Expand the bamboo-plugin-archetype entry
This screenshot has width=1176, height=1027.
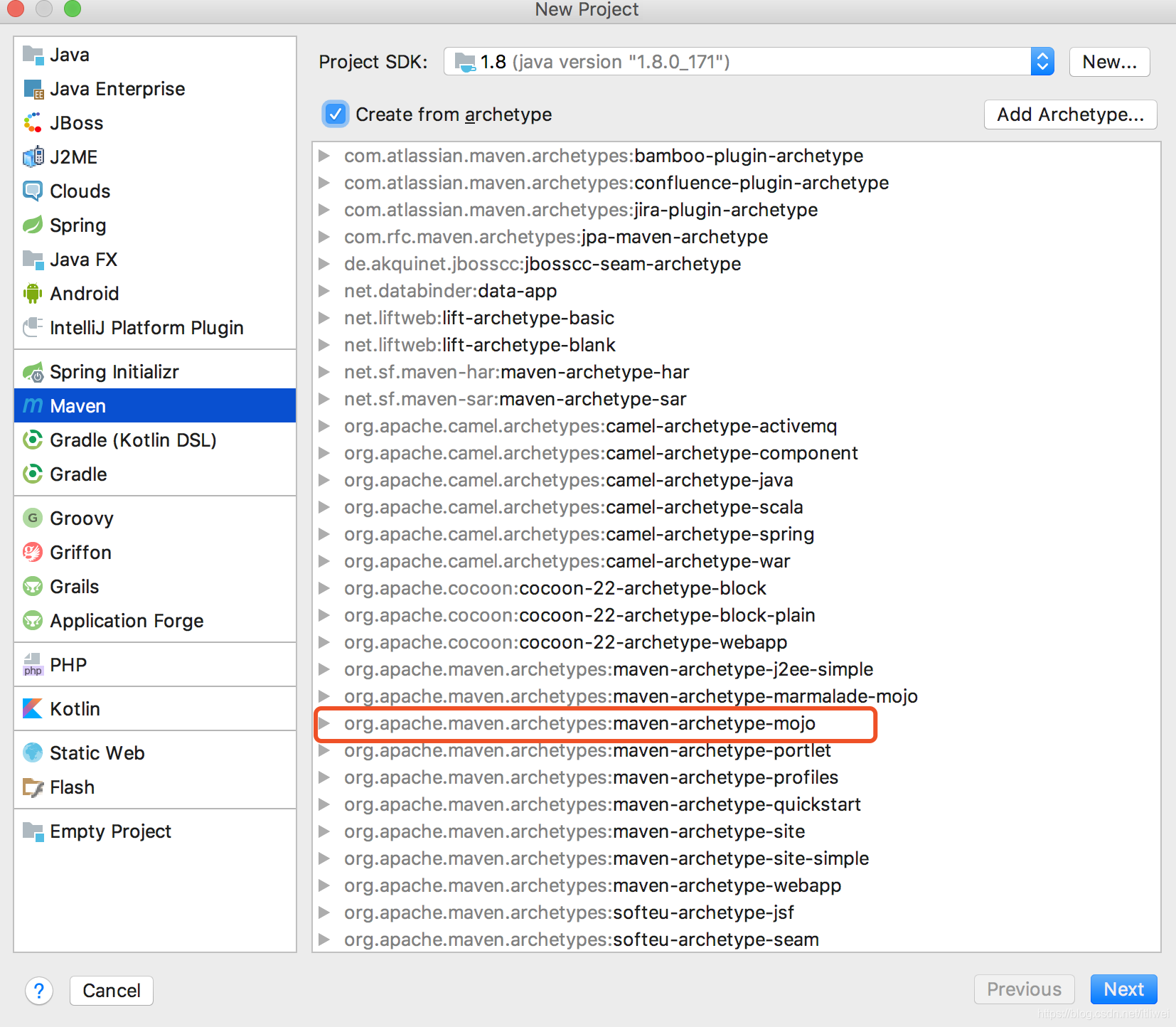pyautogui.click(x=324, y=156)
